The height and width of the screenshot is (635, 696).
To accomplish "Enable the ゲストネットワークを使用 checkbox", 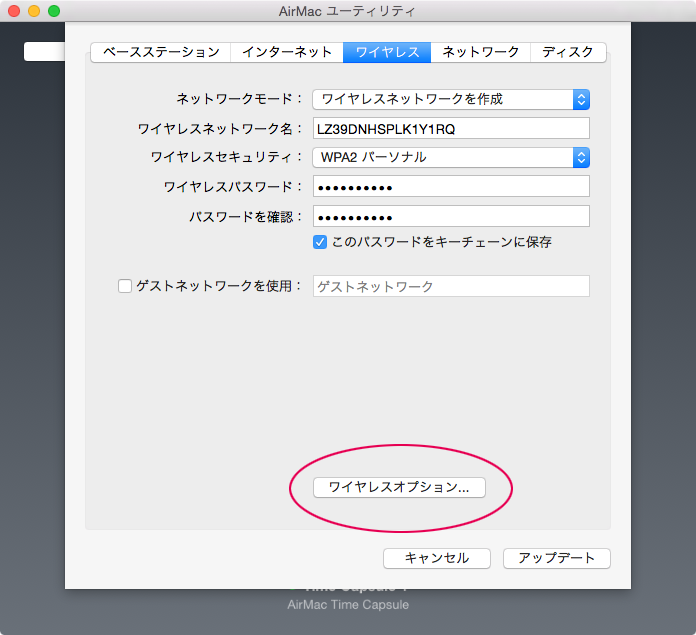I will (125, 286).
